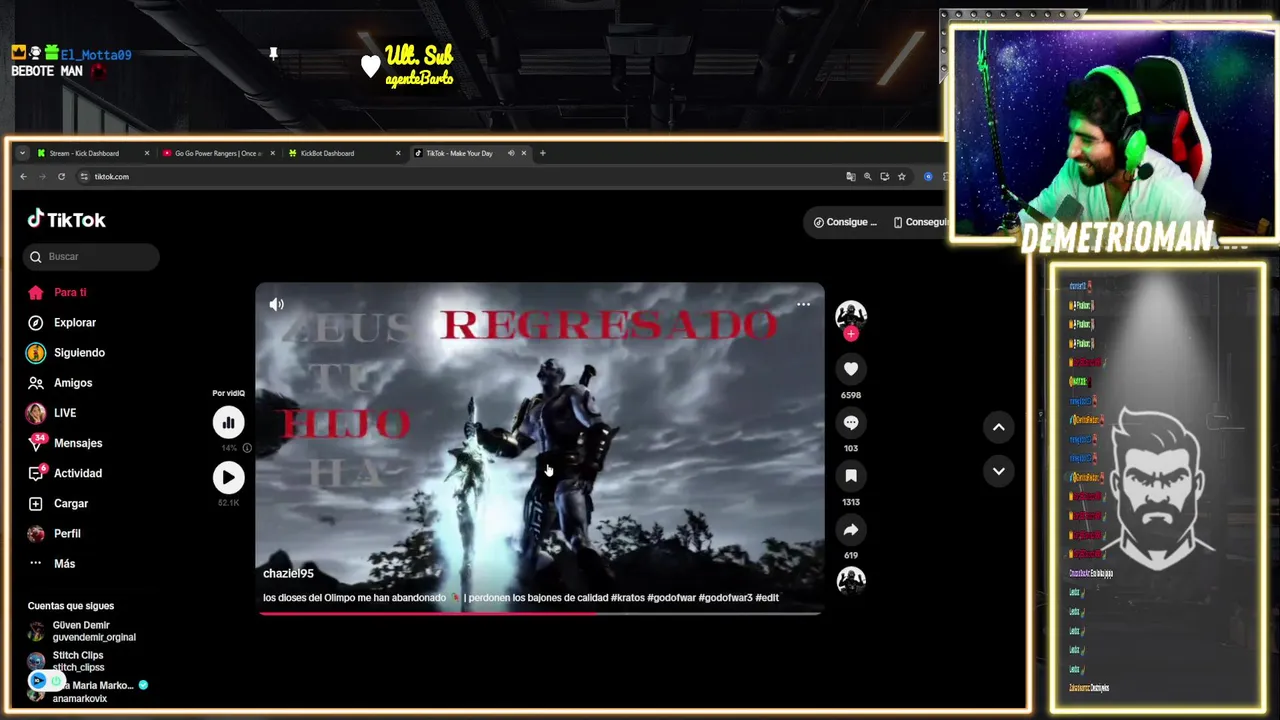Select the TikTok - Make Your Day tab

(x=459, y=153)
